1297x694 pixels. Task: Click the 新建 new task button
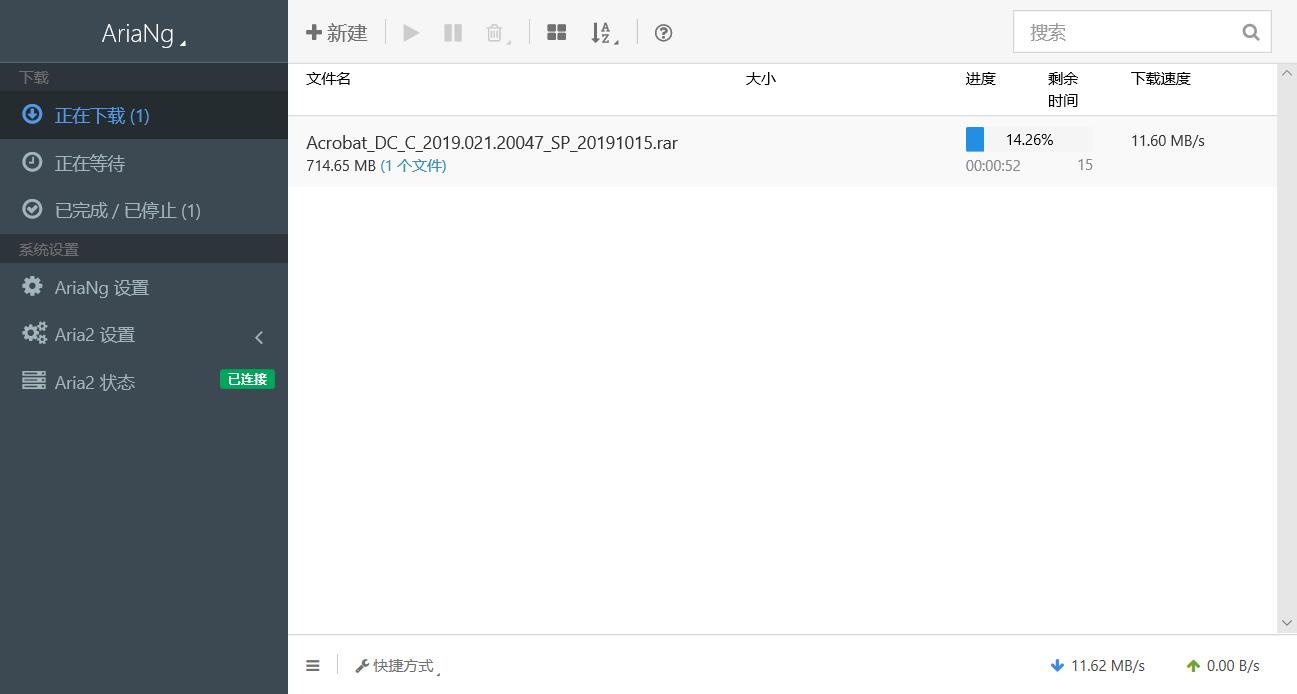point(337,33)
